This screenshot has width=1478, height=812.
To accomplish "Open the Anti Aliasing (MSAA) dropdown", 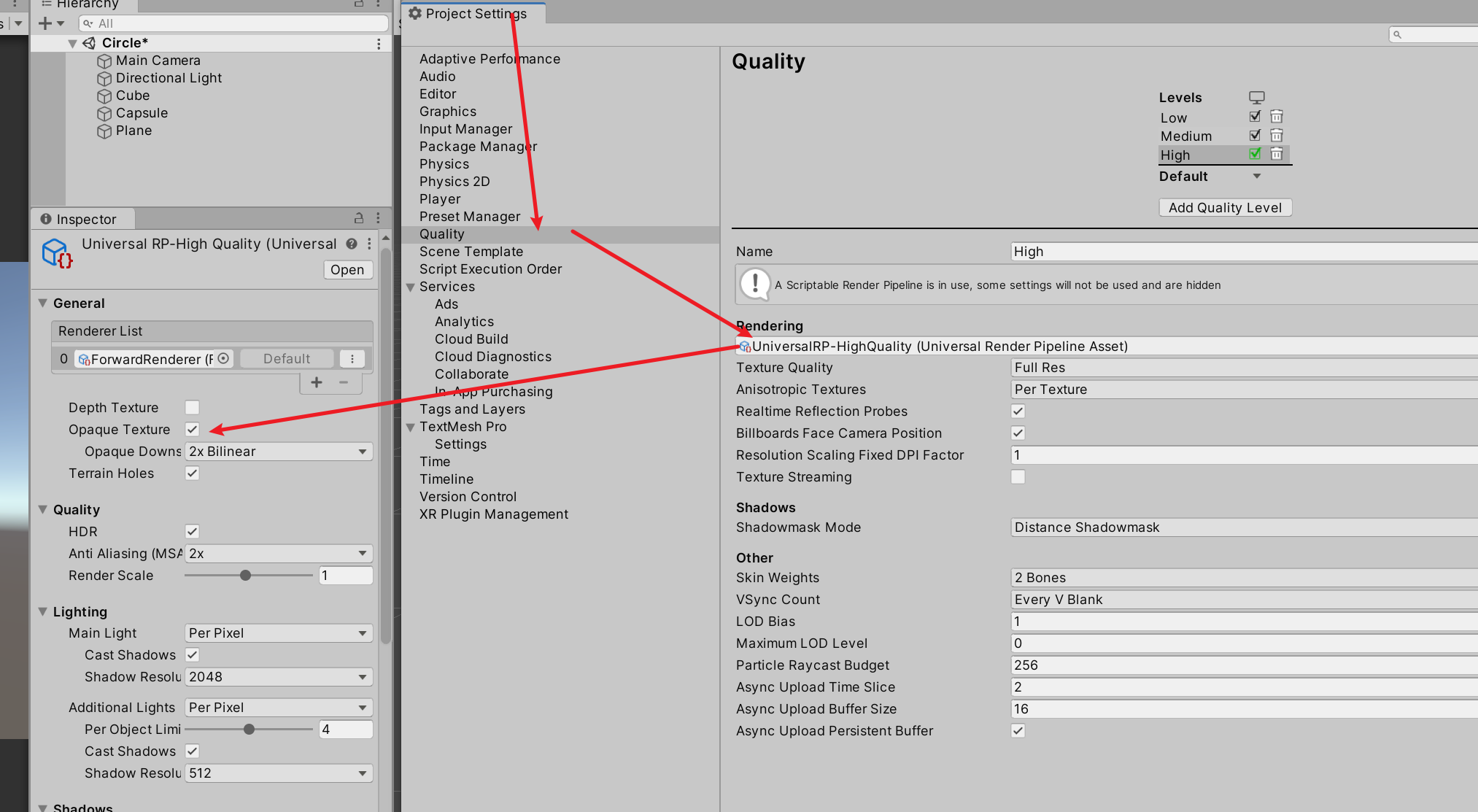I will pos(279,554).
